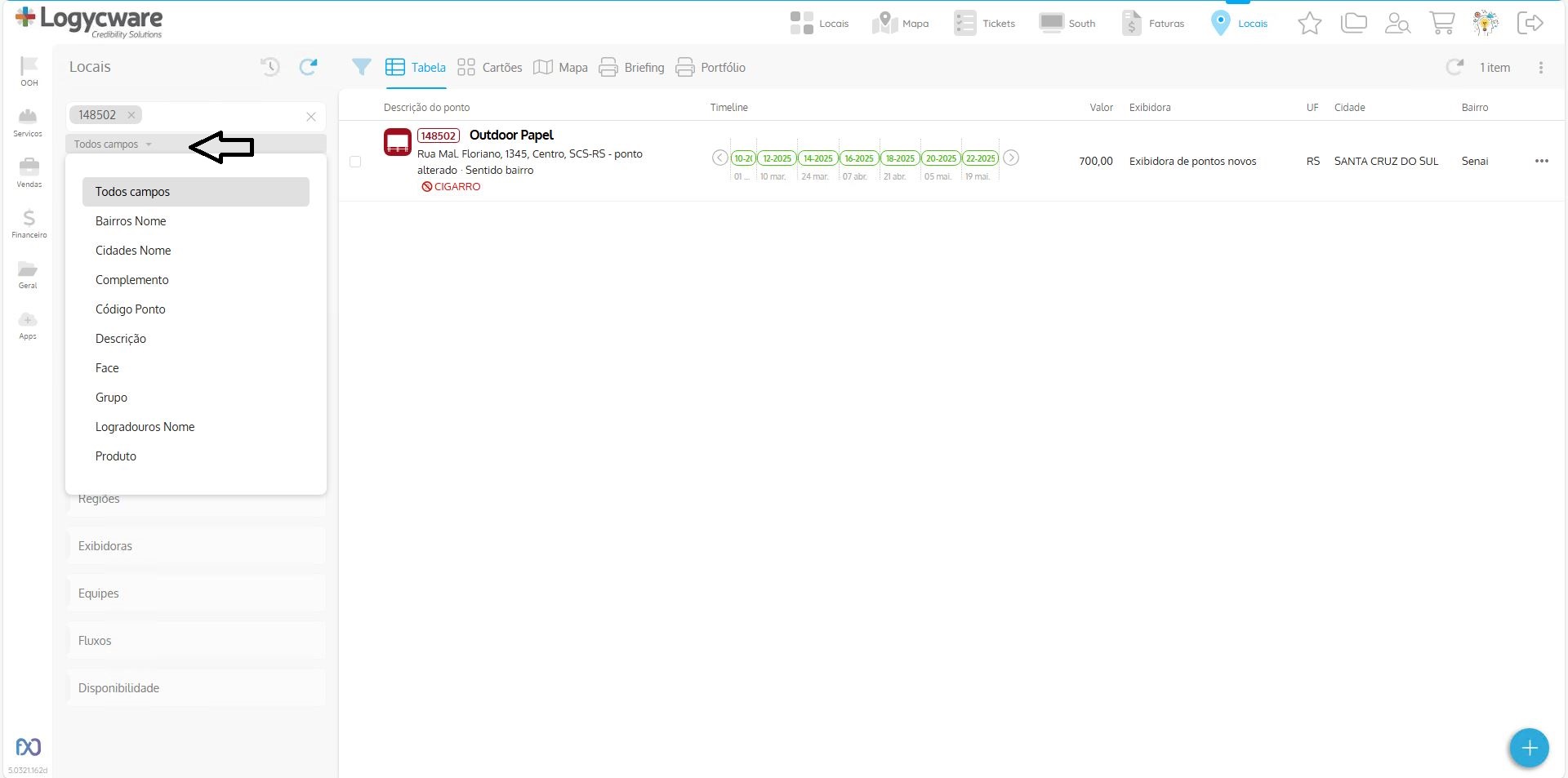Choose Bairros Nome in the dropdown list
The image size is (1568, 778).
tap(131, 221)
